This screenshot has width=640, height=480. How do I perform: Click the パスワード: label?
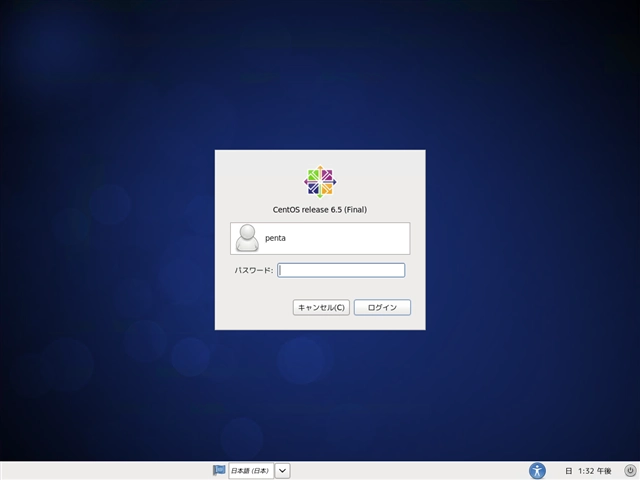(x=253, y=270)
